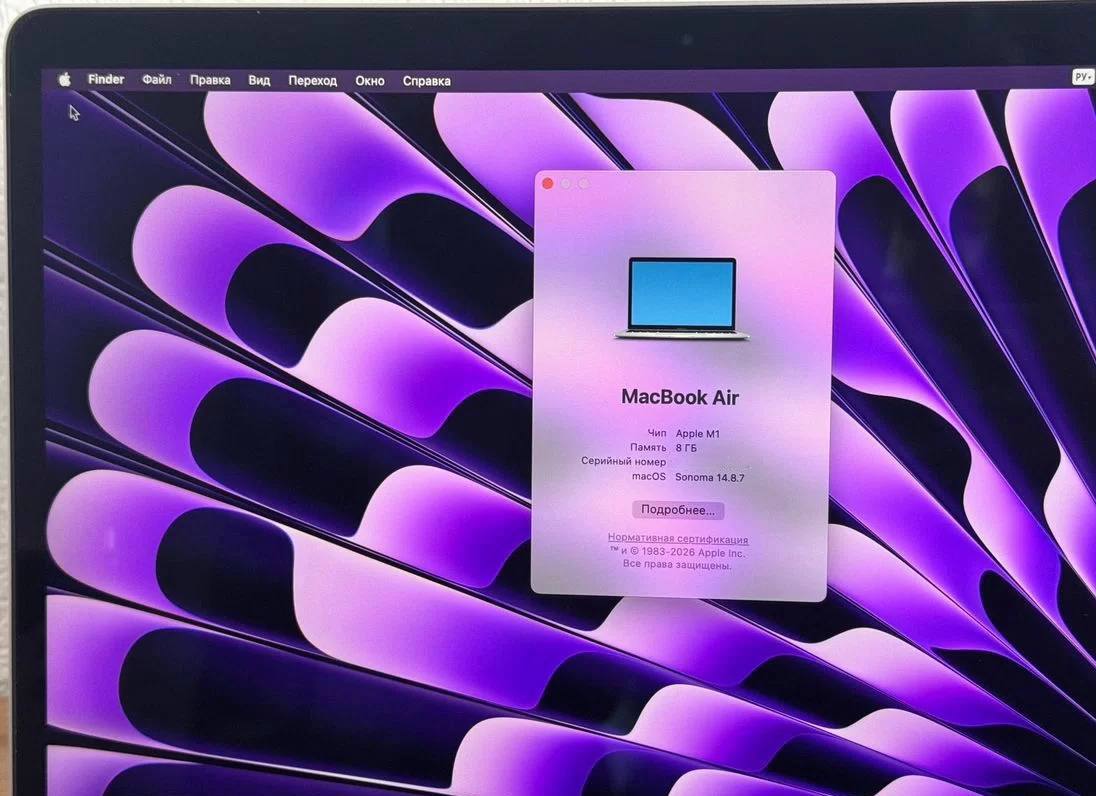
Task: Open the Справка menu
Action: [426, 81]
